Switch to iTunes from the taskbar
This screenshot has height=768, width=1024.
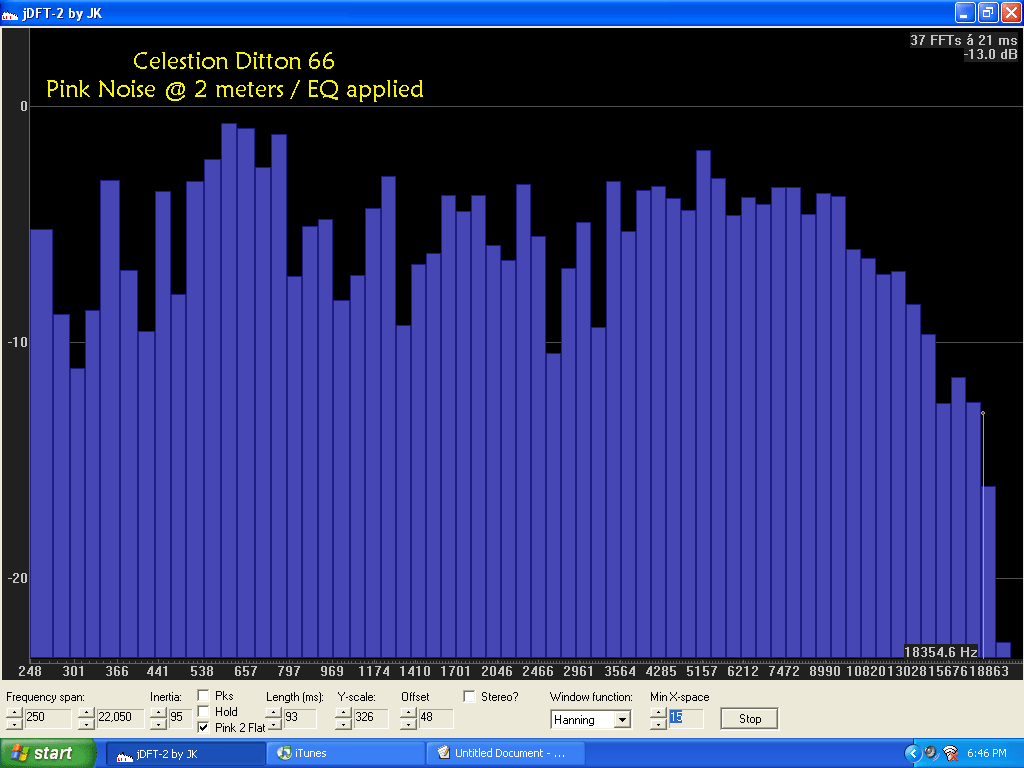pos(344,753)
